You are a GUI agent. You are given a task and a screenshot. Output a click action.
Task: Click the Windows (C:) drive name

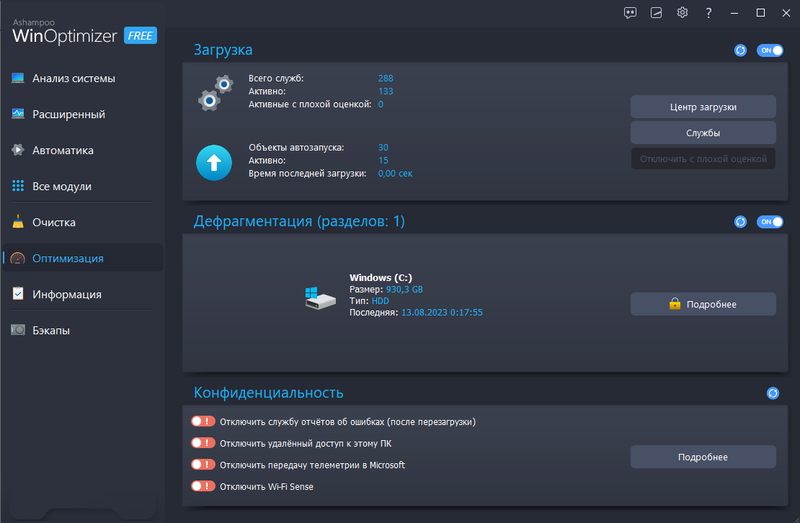381,278
